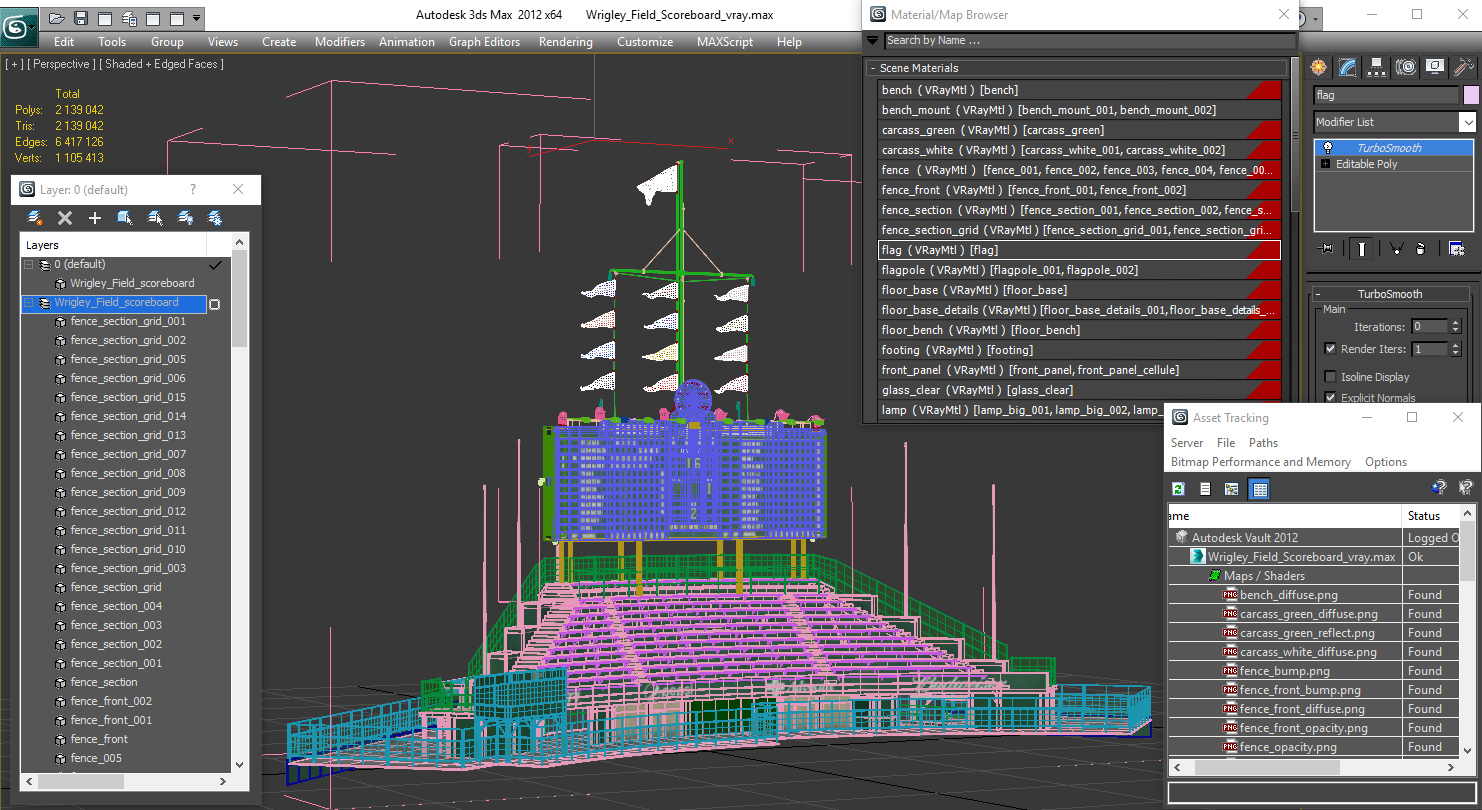Click the Render Iters spinner arrows
Viewport: 1482px width, 810px height.
tap(1455, 349)
